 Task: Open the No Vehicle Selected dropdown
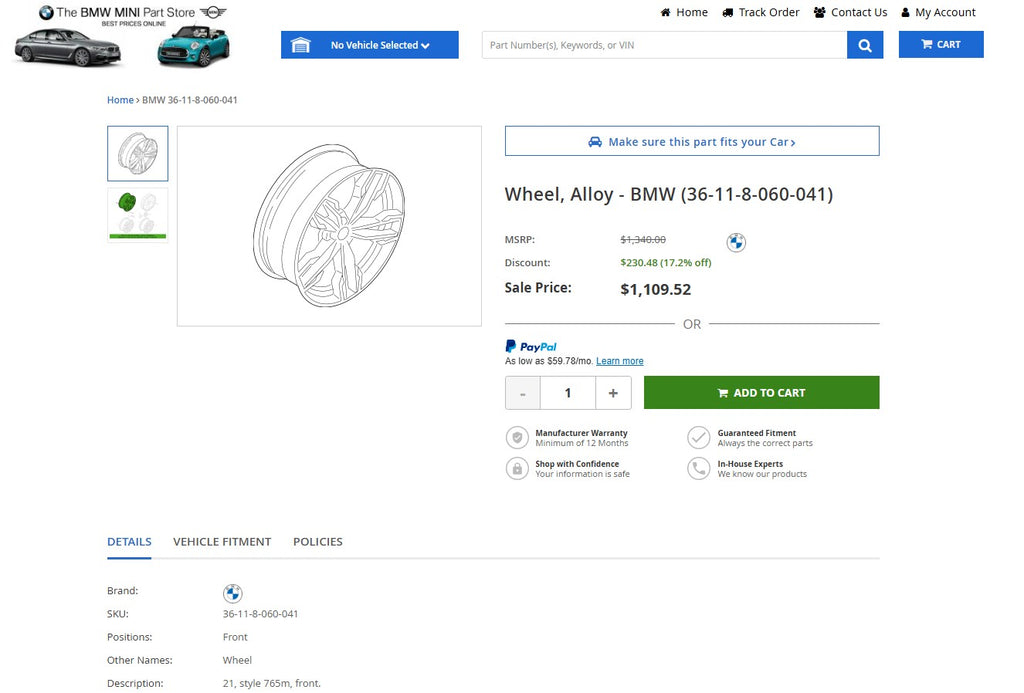point(370,45)
